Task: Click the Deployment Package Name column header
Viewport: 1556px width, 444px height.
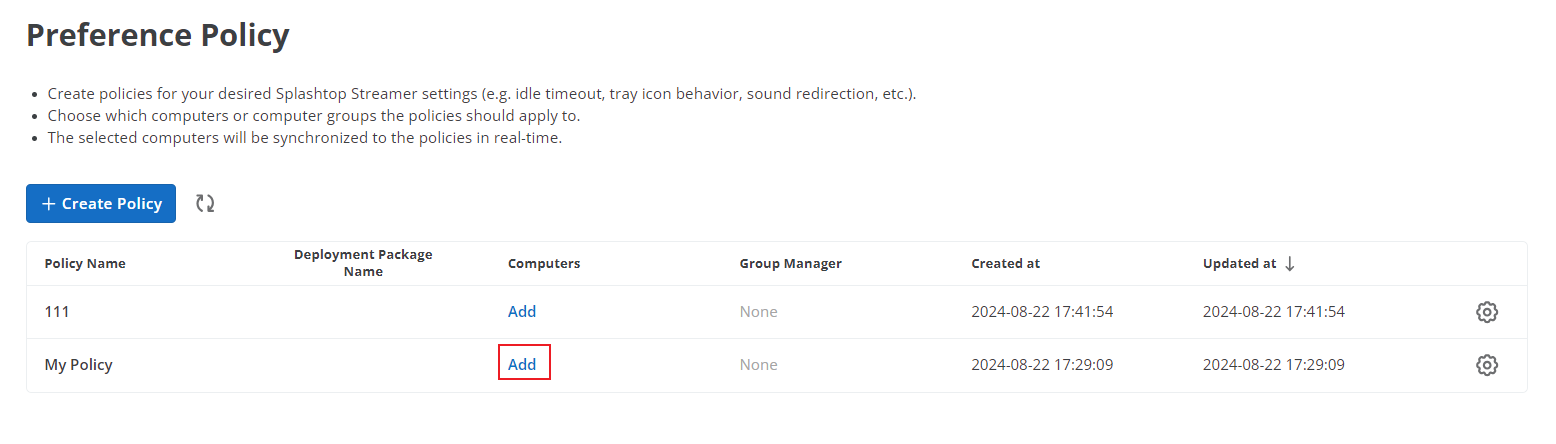Action: point(363,263)
